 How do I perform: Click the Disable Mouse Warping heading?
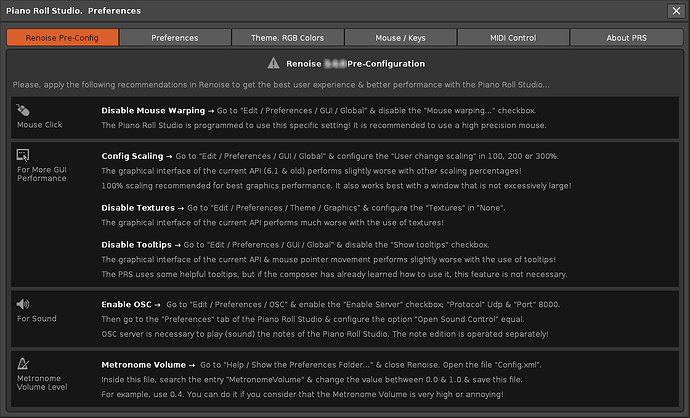pyautogui.click(x=153, y=110)
